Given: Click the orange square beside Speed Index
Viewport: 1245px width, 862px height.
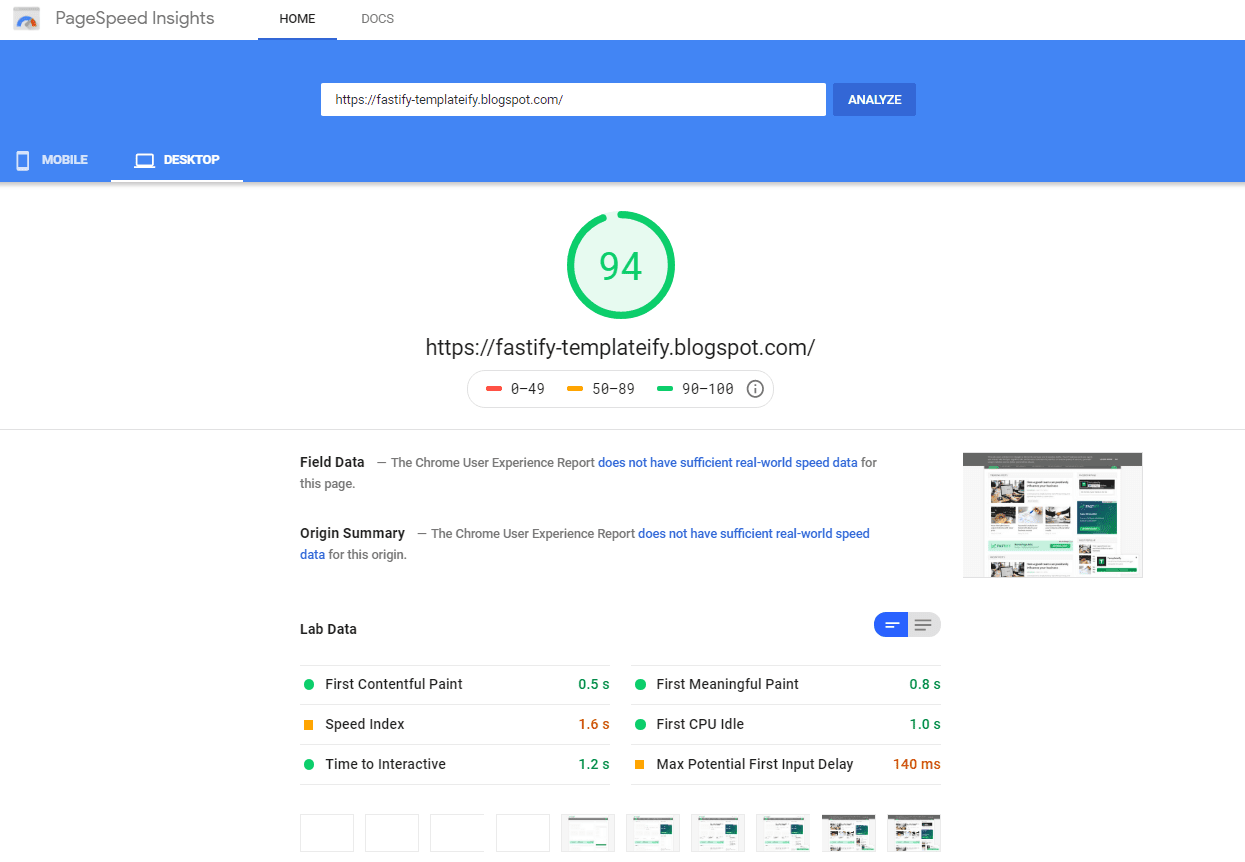Looking at the screenshot, I should click(309, 724).
